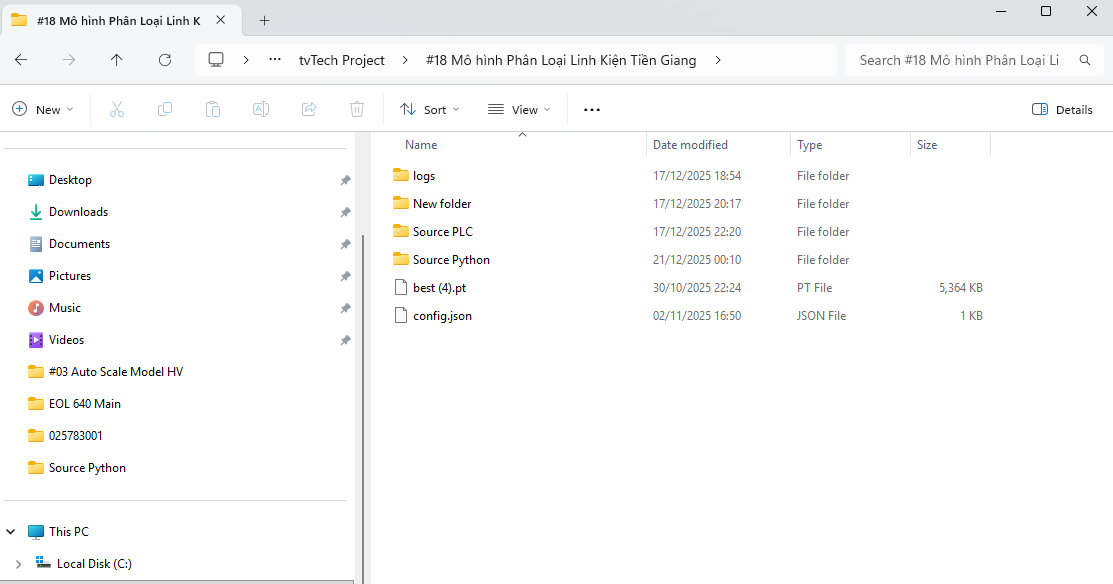Click the Copy icon in toolbar
Image resolution: width=1113 pixels, height=584 pixels.
[165, 109]
